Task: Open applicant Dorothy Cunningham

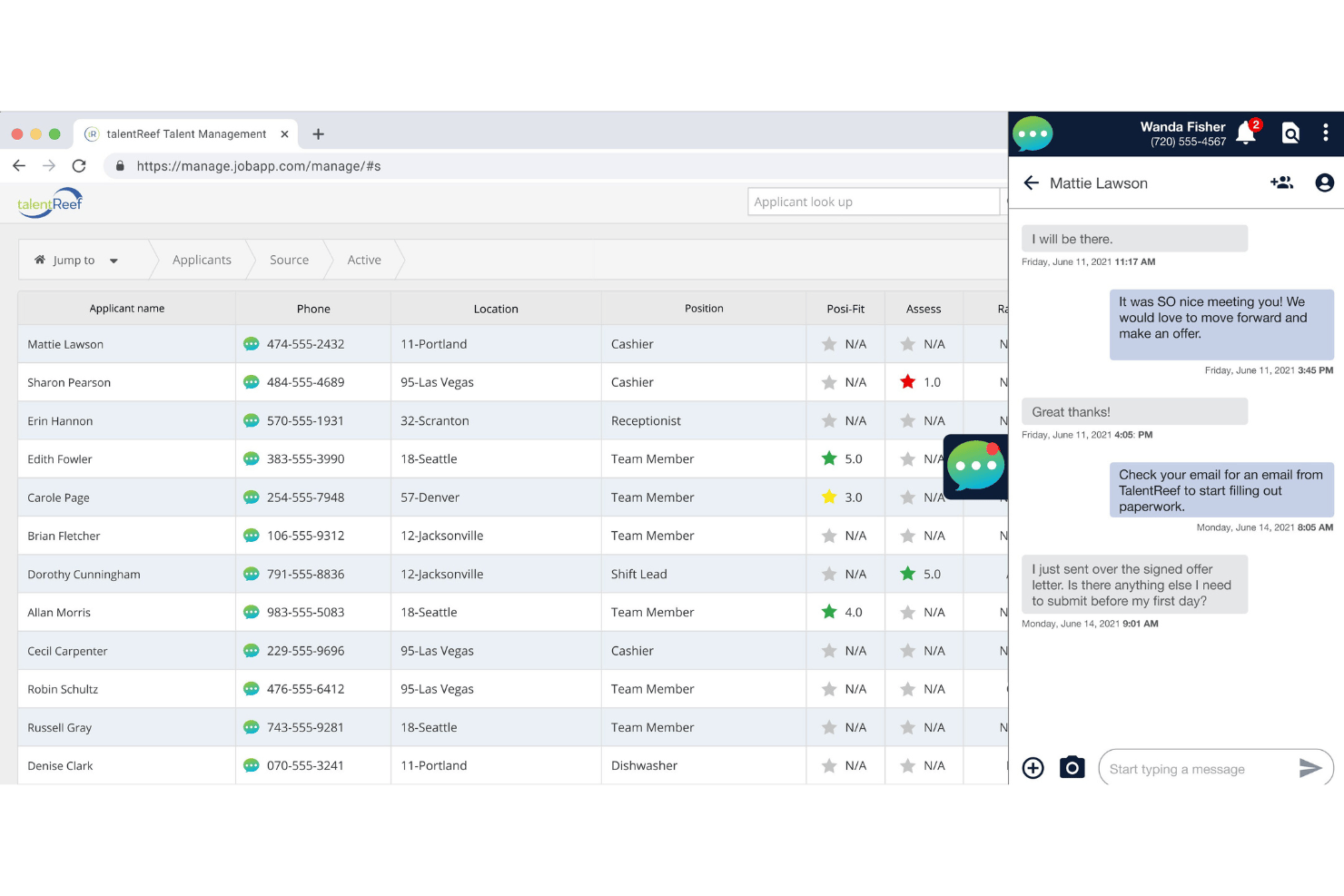Action: pyautogui.click(x=84, y=575)
